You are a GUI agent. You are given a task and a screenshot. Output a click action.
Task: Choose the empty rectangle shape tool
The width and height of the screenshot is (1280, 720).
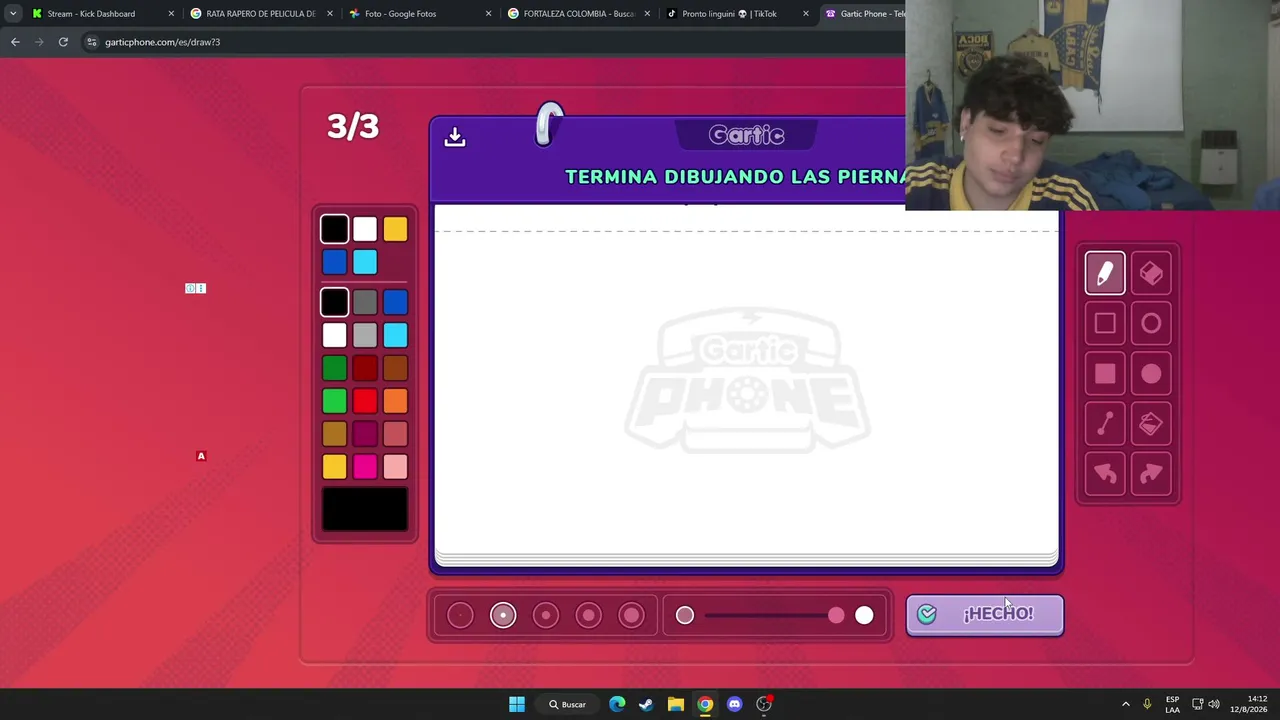coord(1105,323)
